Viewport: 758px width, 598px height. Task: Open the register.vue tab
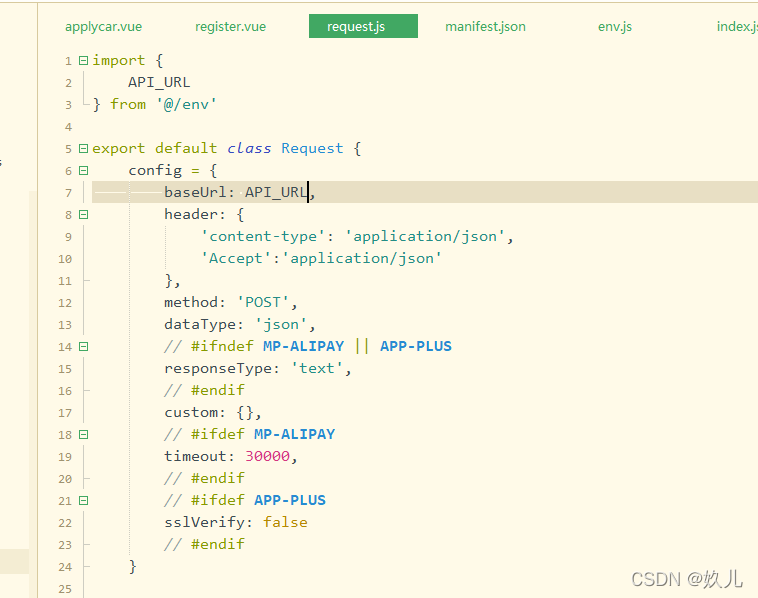pos(230,27)
